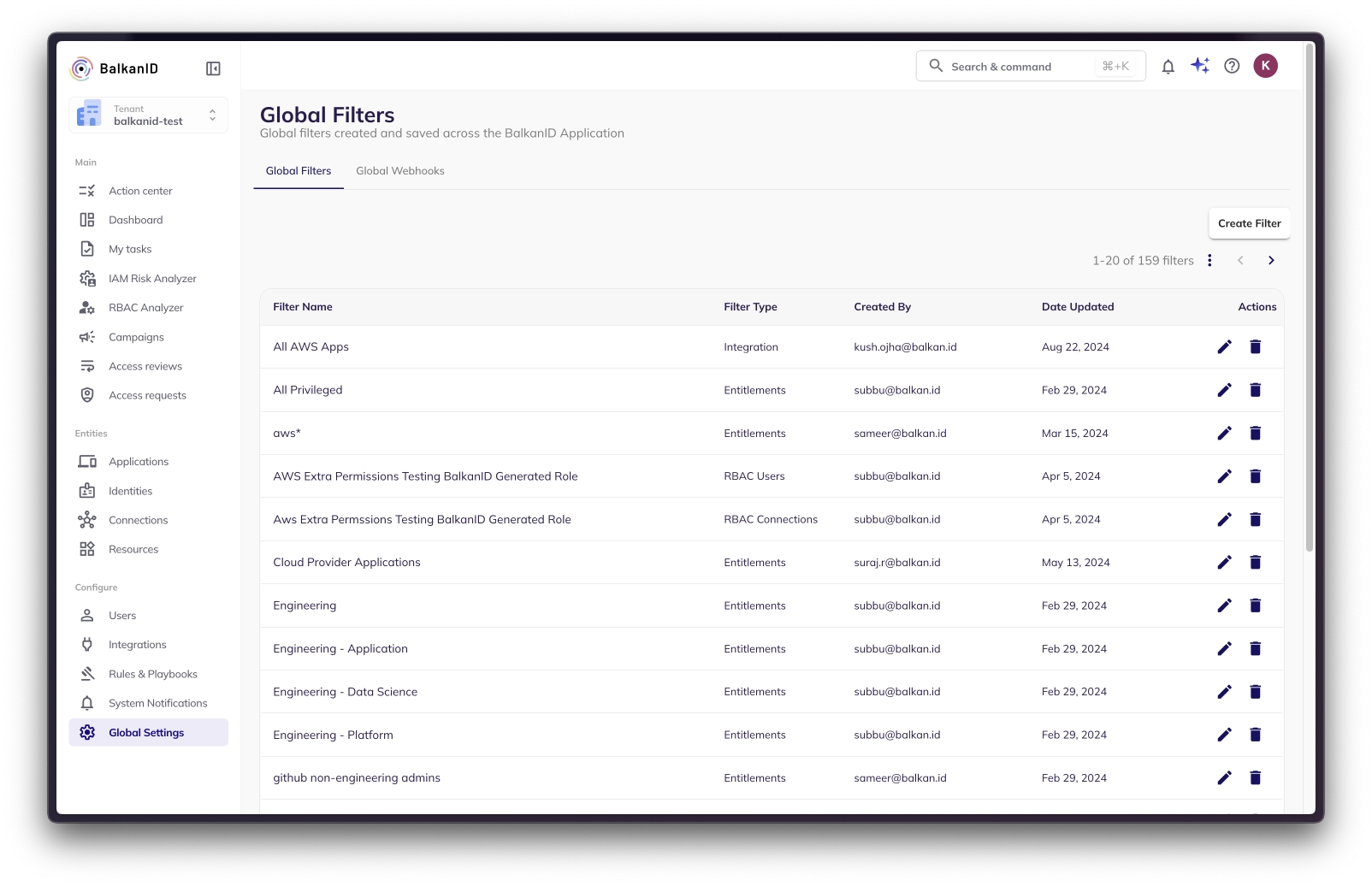The image size is (1372, 886).
Task: Edit the All Privileged filter
Action: click(x=1225, y=390)
